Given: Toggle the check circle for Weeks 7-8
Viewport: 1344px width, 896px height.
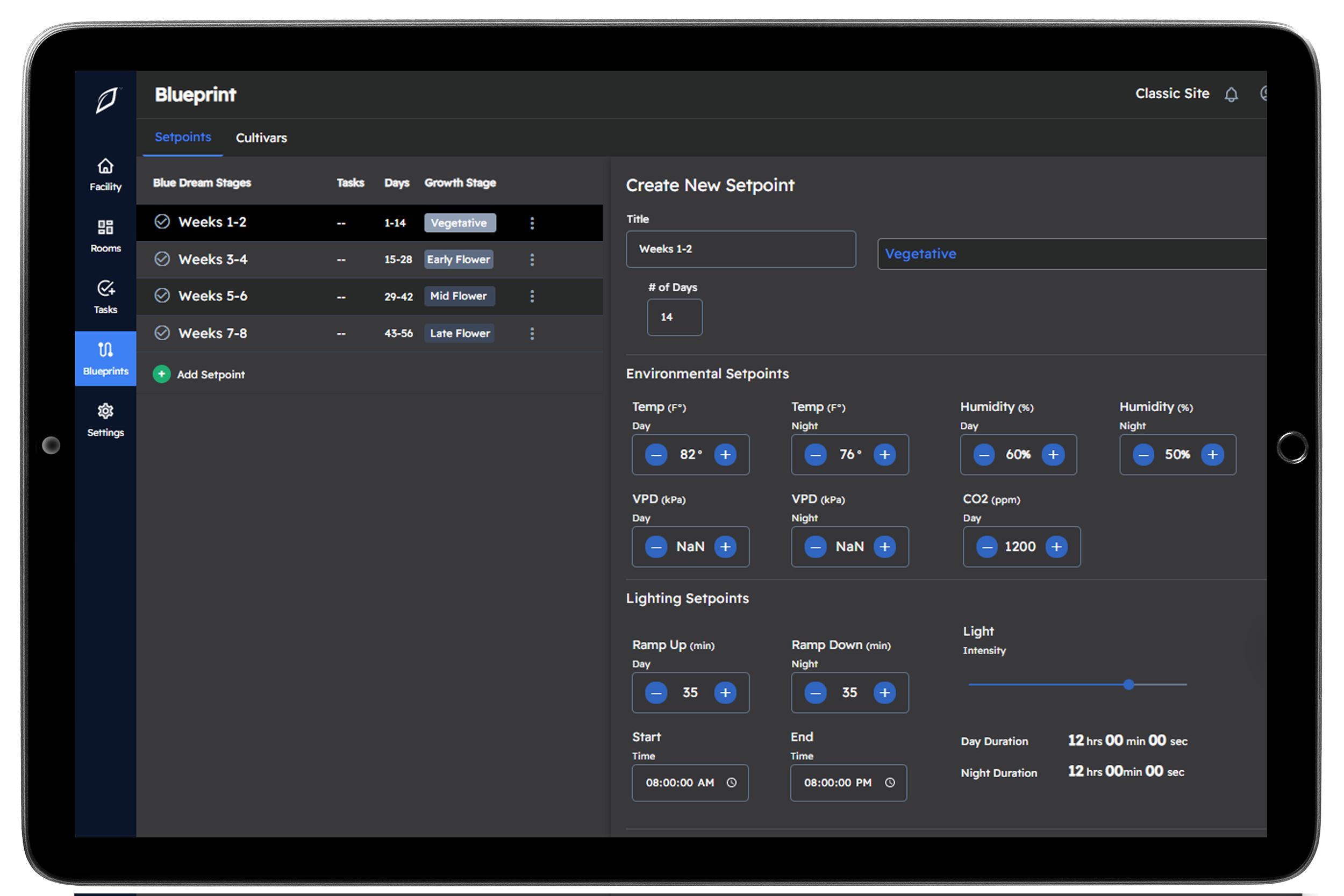Looking at the screenshot, I should coord(162,333).
